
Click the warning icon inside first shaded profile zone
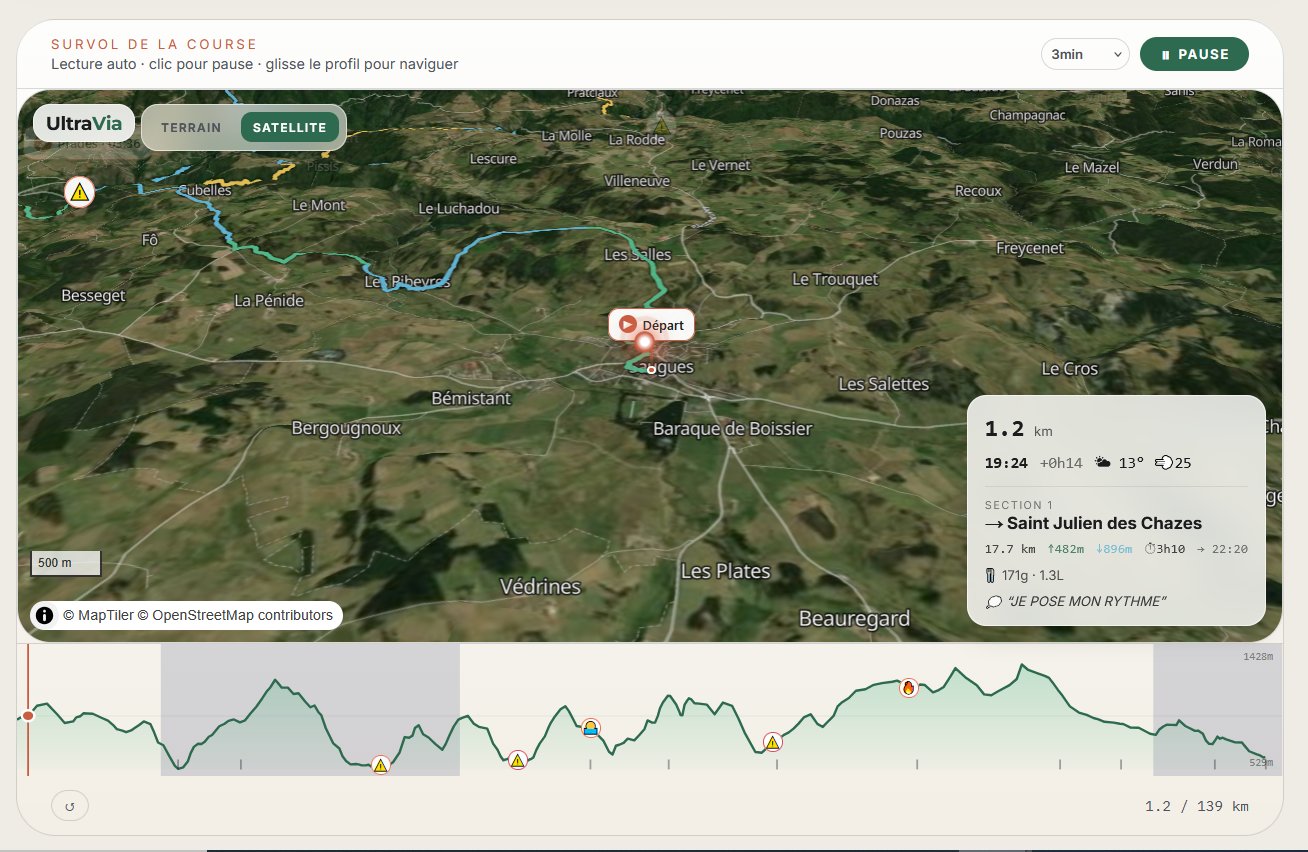[x=380, y=765]
